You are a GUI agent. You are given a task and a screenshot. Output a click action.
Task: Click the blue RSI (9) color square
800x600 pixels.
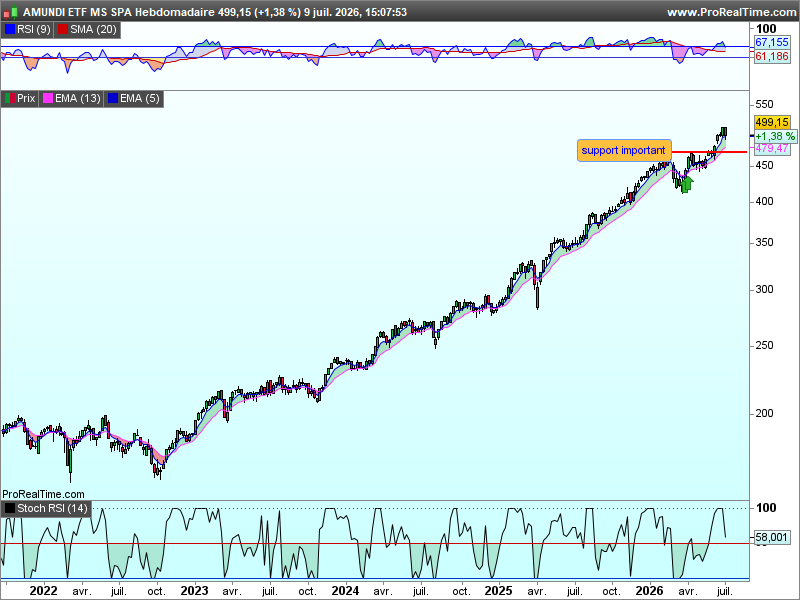tap(10, 30)
